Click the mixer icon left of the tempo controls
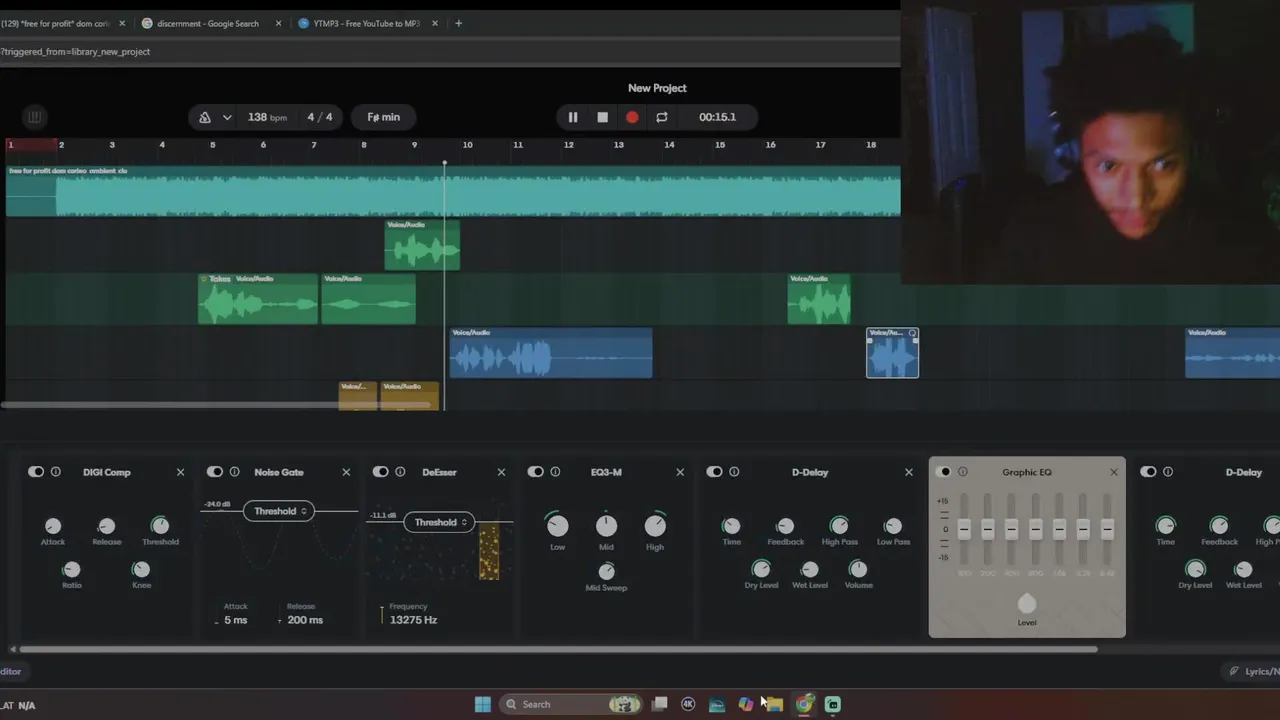This screenshot has height=720, width=1280. click(x=34, y=117)
